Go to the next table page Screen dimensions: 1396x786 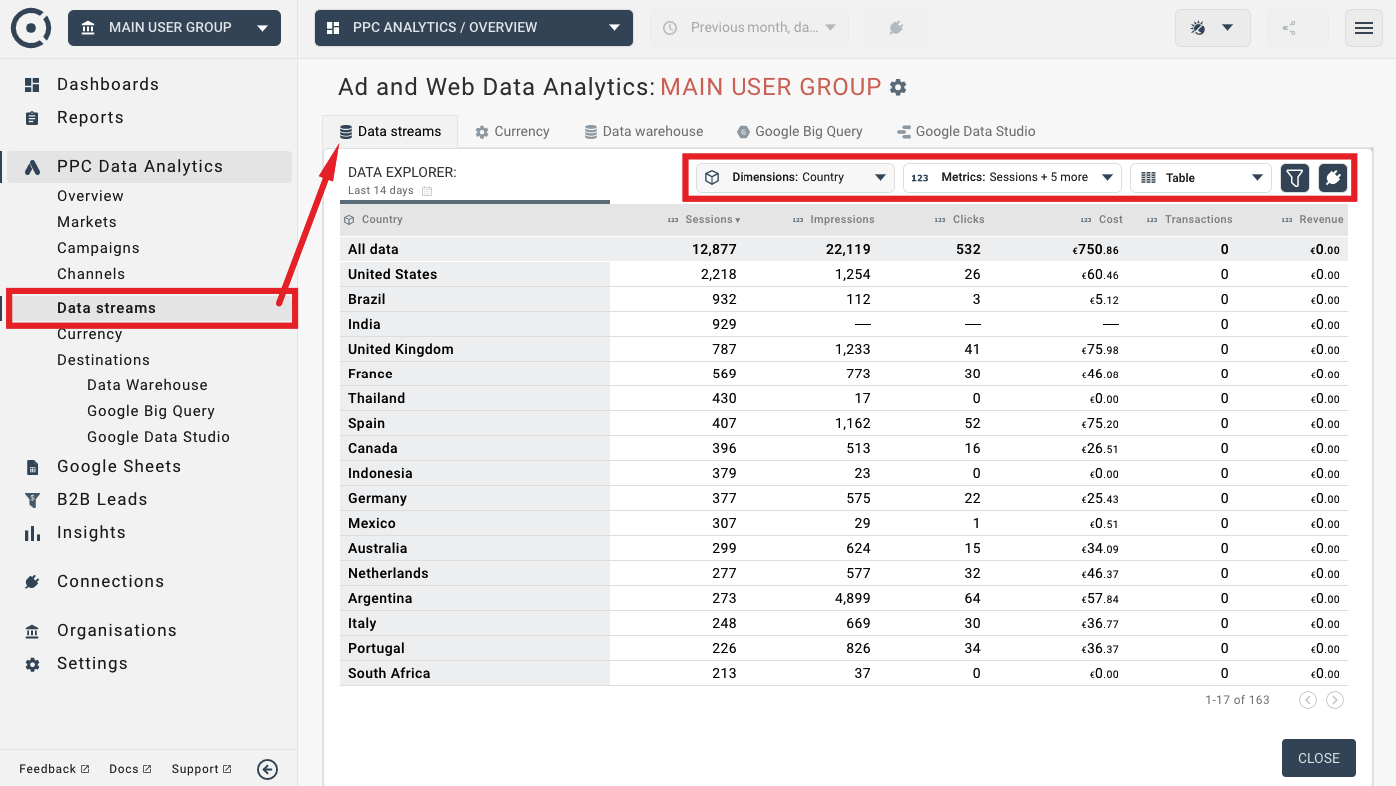1335,700
